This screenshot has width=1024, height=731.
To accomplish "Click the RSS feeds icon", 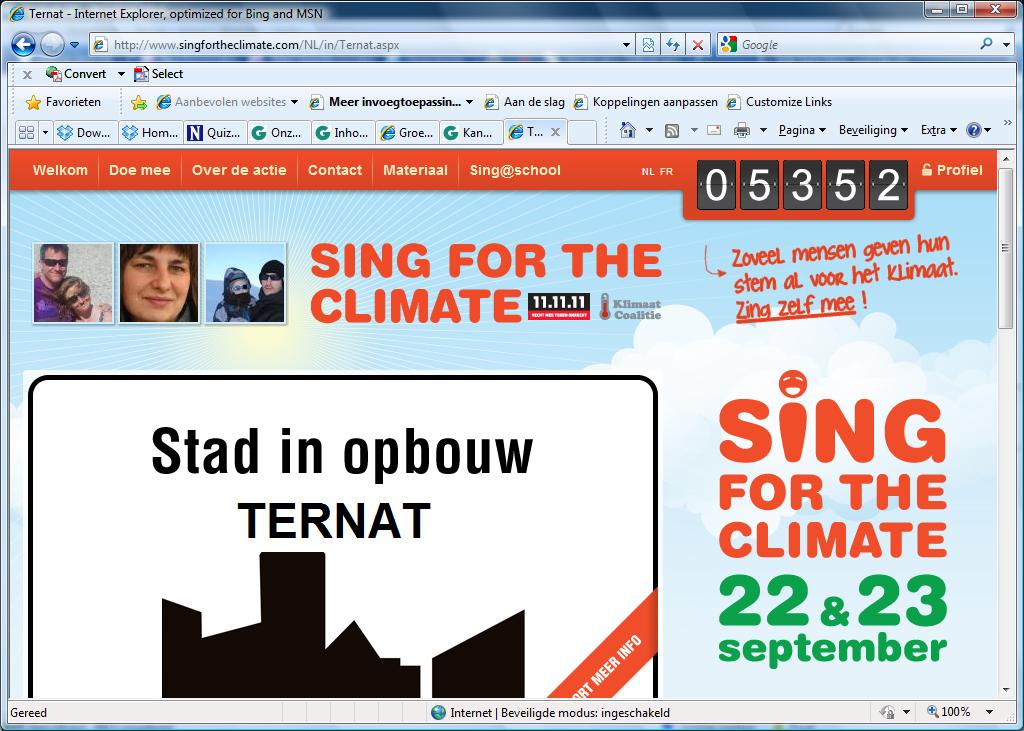I will (671, 131).
